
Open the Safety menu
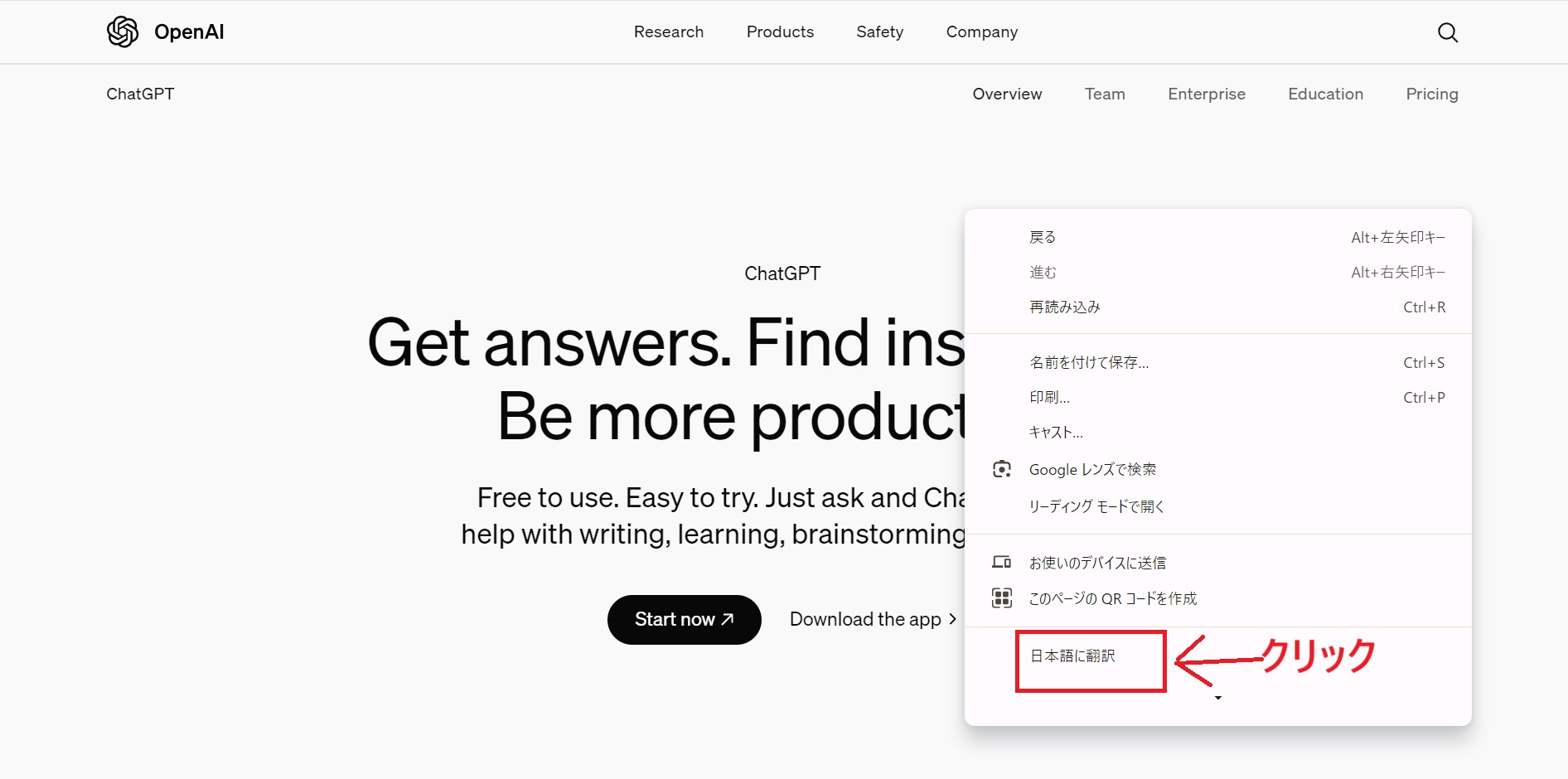pos(879,31)
